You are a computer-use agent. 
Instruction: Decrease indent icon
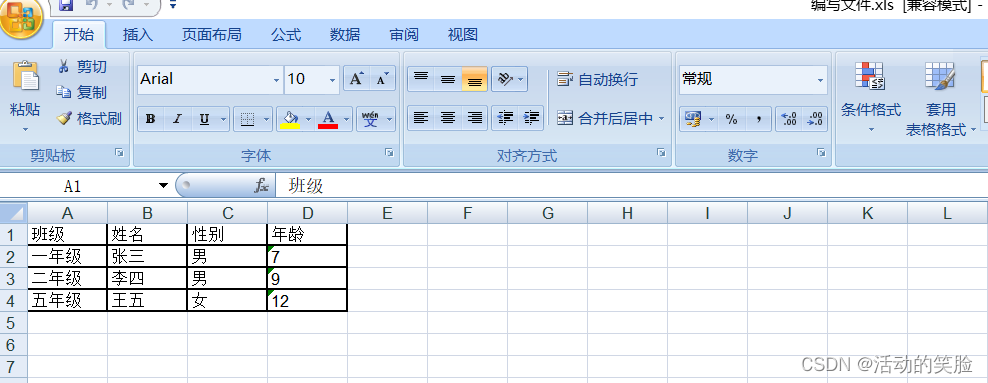coord(505,118)
